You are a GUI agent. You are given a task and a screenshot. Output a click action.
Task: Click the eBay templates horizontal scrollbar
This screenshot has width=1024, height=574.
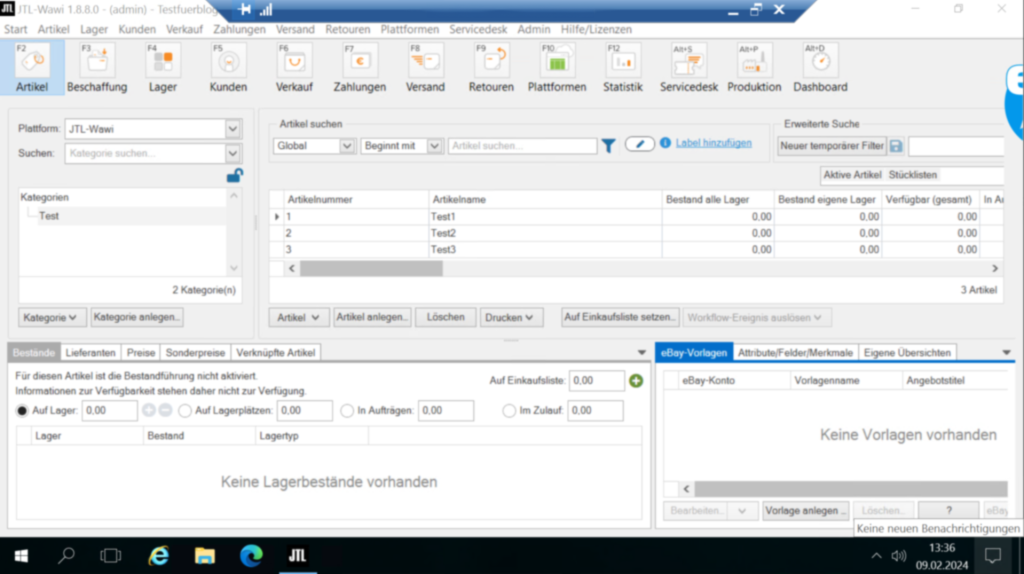850,488
